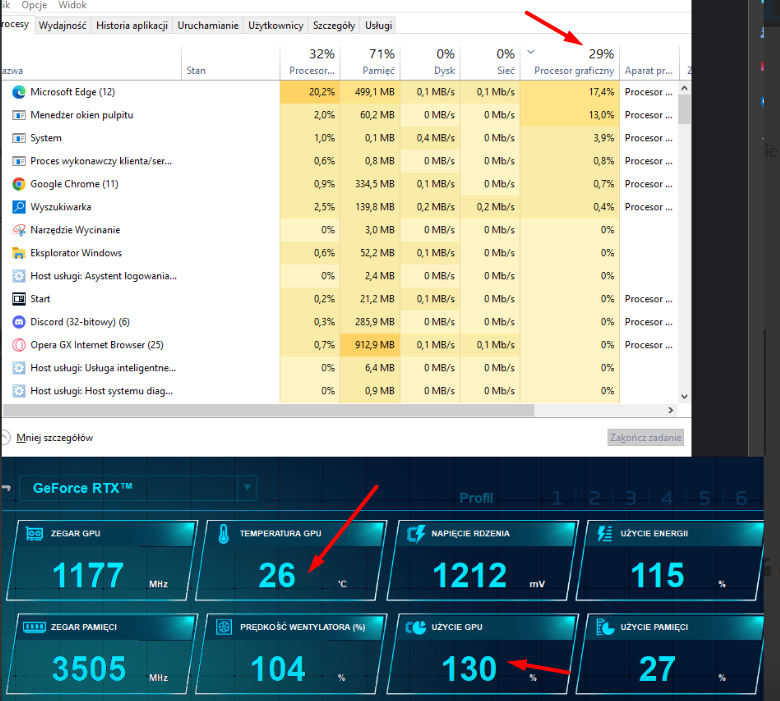The image size is (780, 701).
Task: Sort by the Dysk column header
Action: tap(430, 63)
